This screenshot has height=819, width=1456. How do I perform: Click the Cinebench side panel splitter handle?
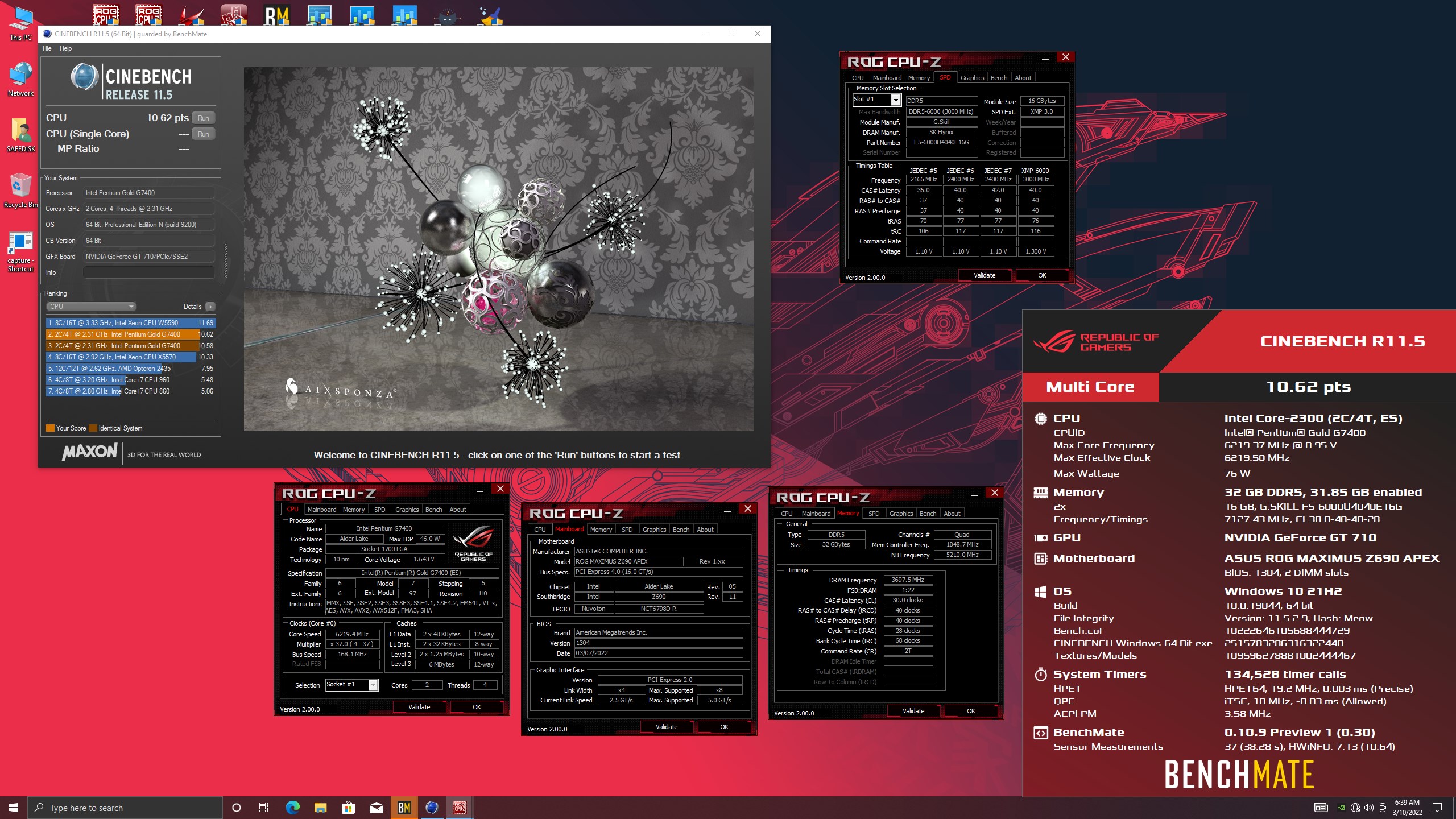(x=226, y=261)
